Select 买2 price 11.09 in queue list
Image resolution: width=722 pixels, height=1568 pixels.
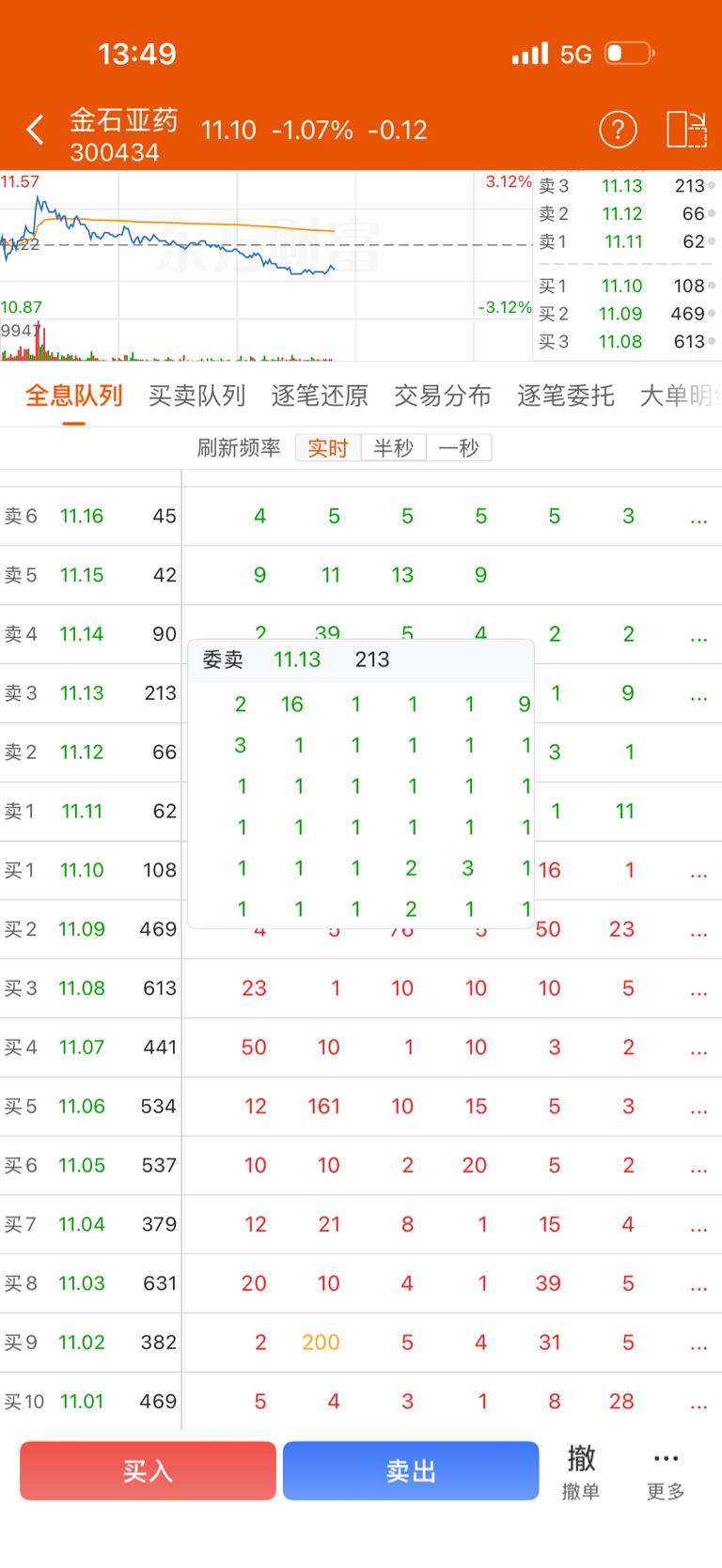coord(82,929)
